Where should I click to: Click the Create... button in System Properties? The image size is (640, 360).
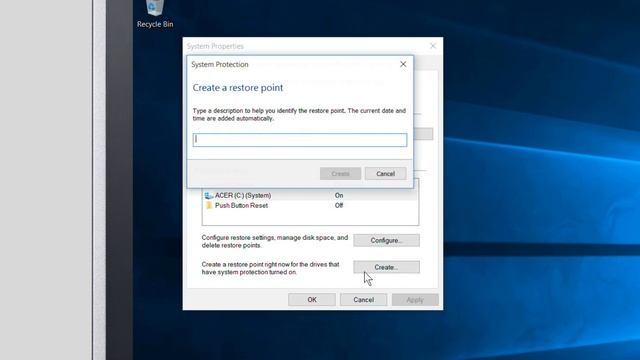pos(386,267)
